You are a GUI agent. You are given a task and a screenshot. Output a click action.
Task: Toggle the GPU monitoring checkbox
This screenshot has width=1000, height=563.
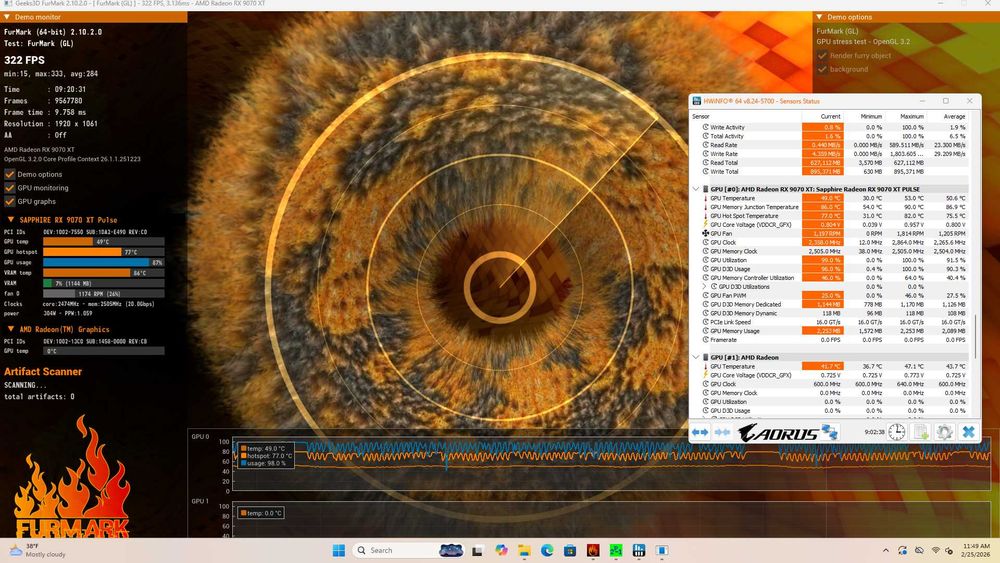pos(10,187)
